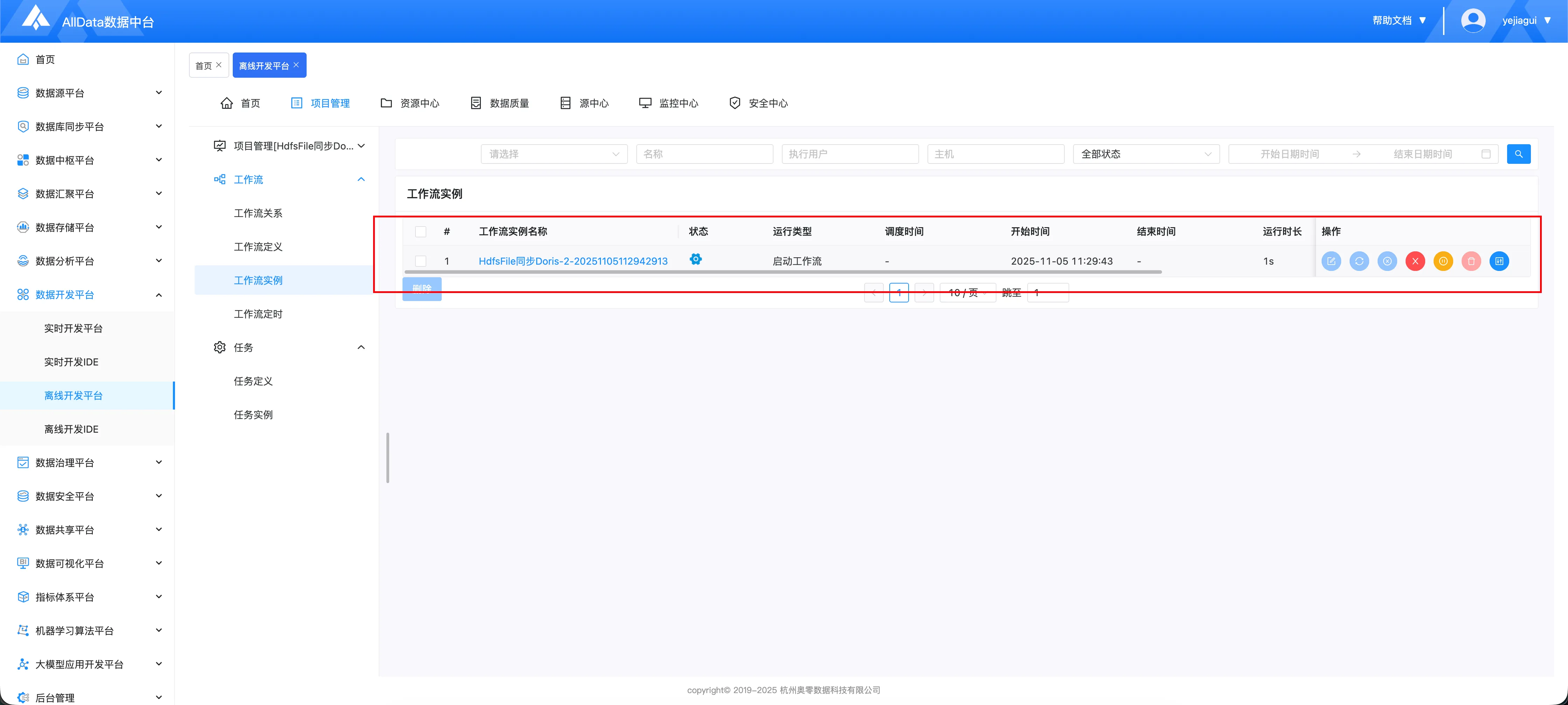Screen dimensions: 1568x705
Task: Open the HdfsFile同步Doris-2 workflow instance link
Action: coord(573,261)
